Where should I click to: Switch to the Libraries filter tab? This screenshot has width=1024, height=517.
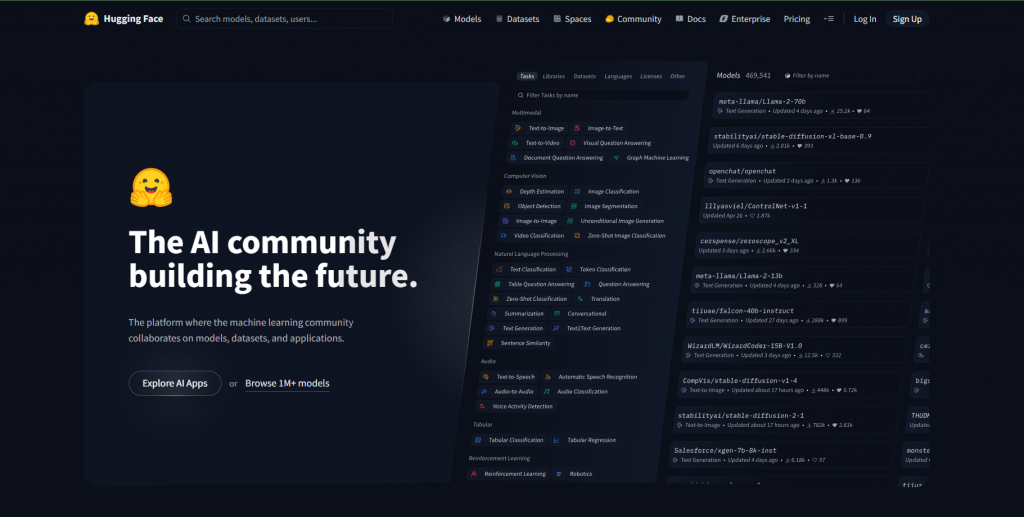[x=554, y=76]
